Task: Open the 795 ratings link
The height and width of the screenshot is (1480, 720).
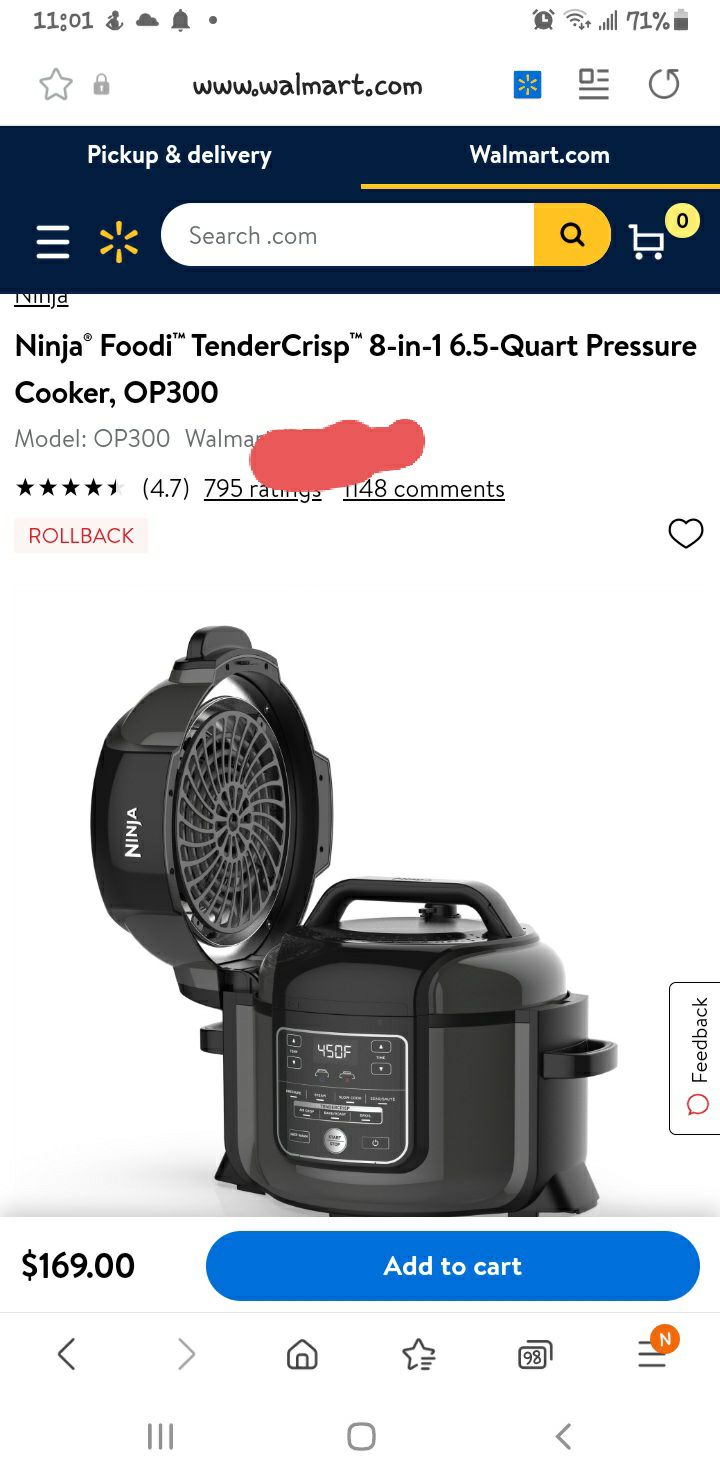Action: point(263,489)
